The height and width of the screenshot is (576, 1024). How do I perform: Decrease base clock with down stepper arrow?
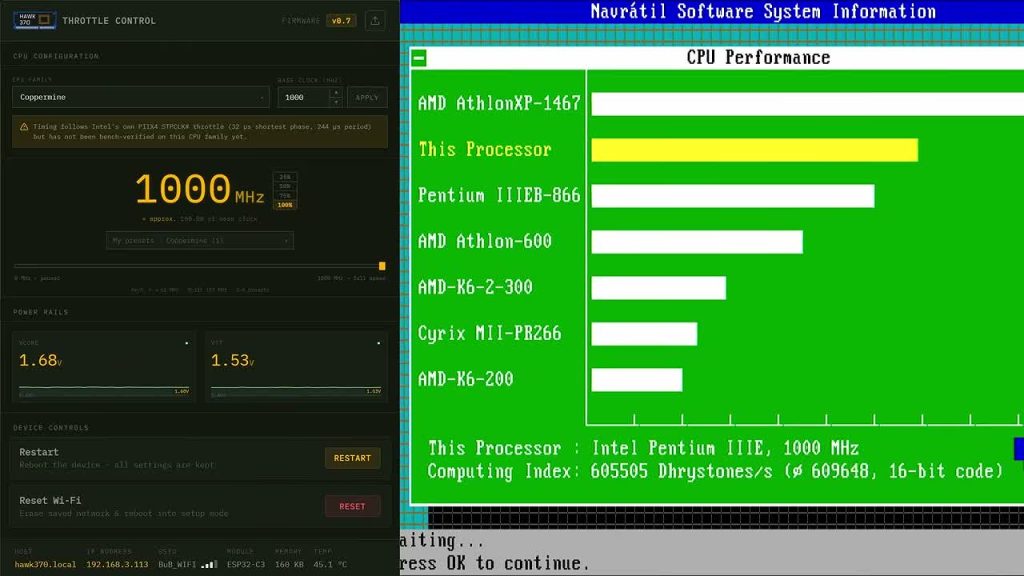pyautogui.click(x=336, y=102)
